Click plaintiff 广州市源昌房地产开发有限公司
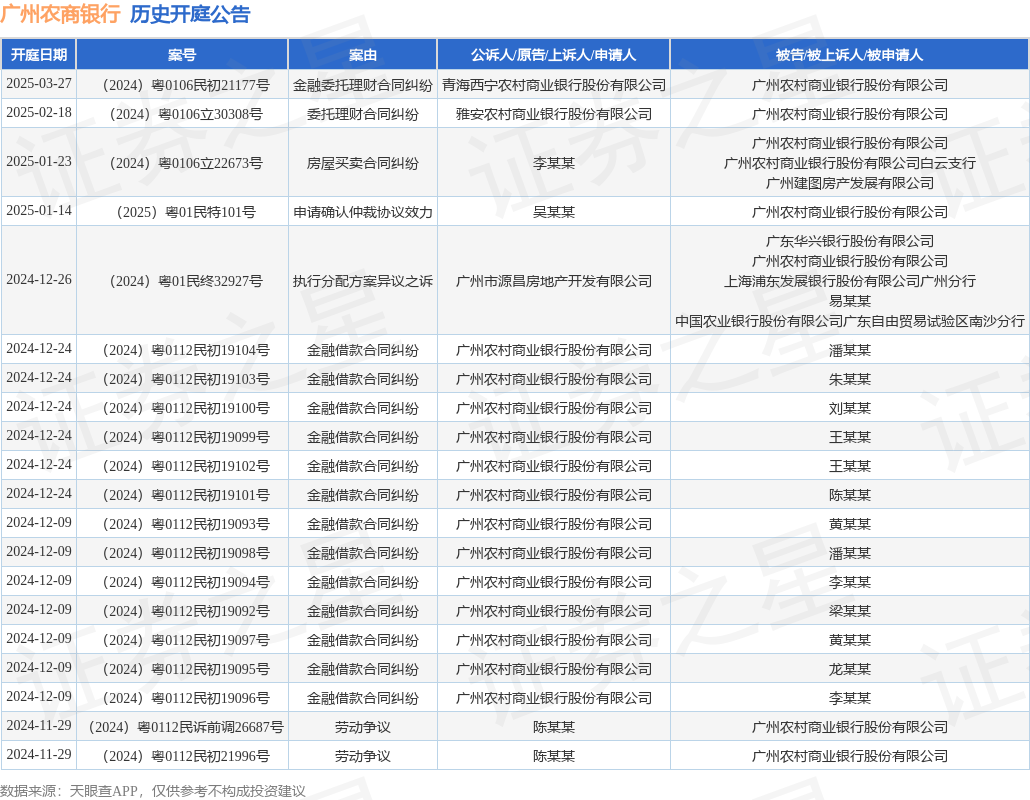 click(x=554, y=281)
